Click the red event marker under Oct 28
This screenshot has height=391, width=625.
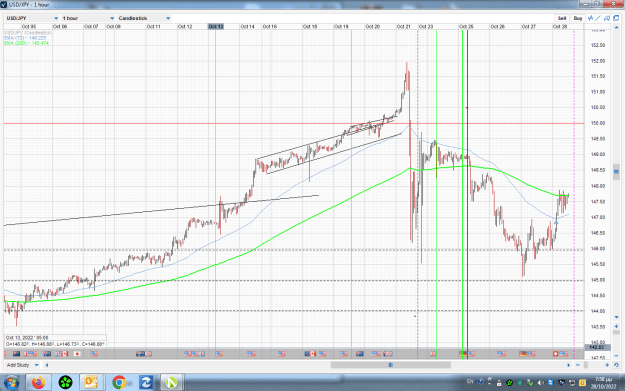[x=556, y=354]
